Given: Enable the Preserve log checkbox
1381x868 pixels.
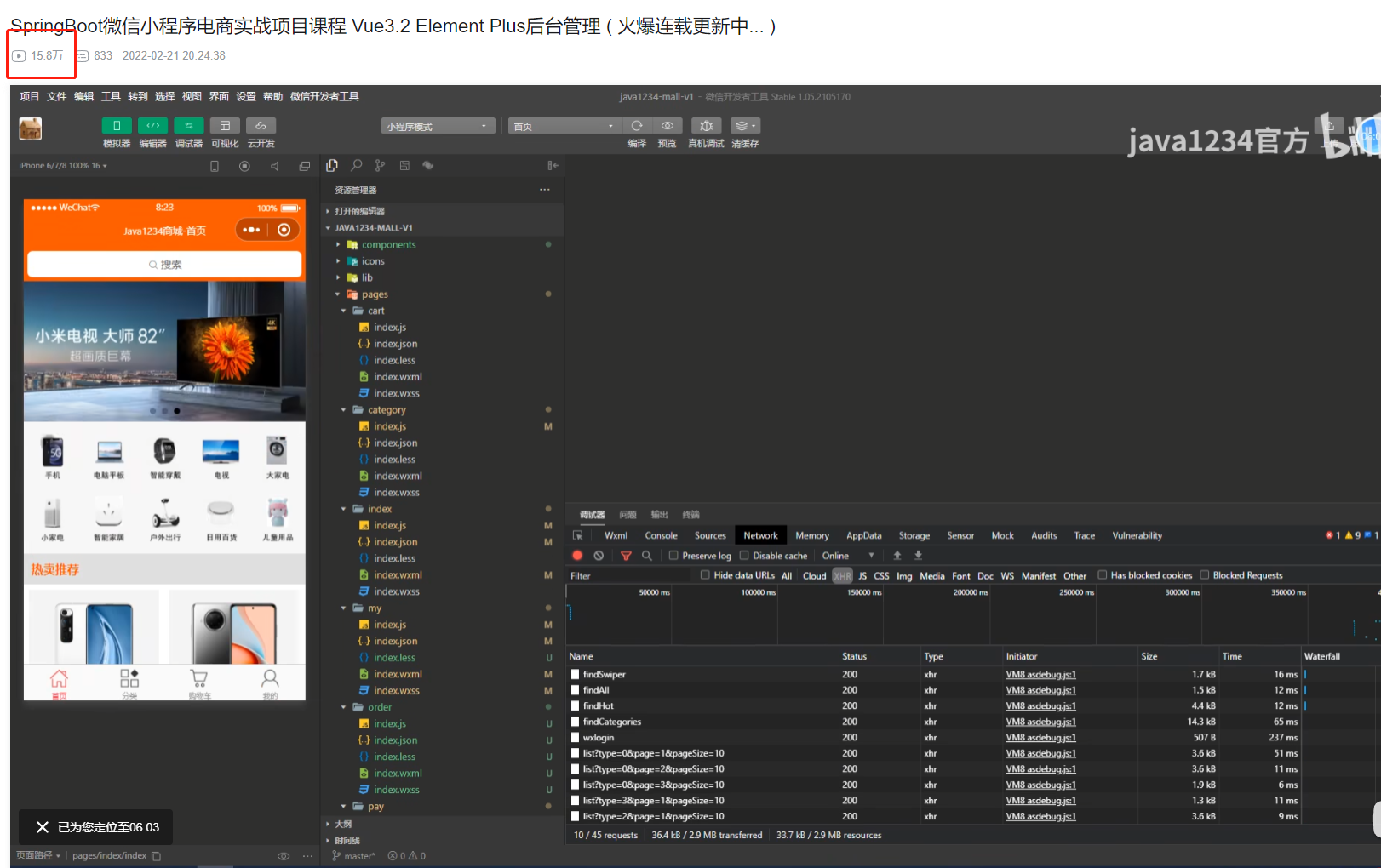Looking at the screenshot, I should [x=673, y=556].
